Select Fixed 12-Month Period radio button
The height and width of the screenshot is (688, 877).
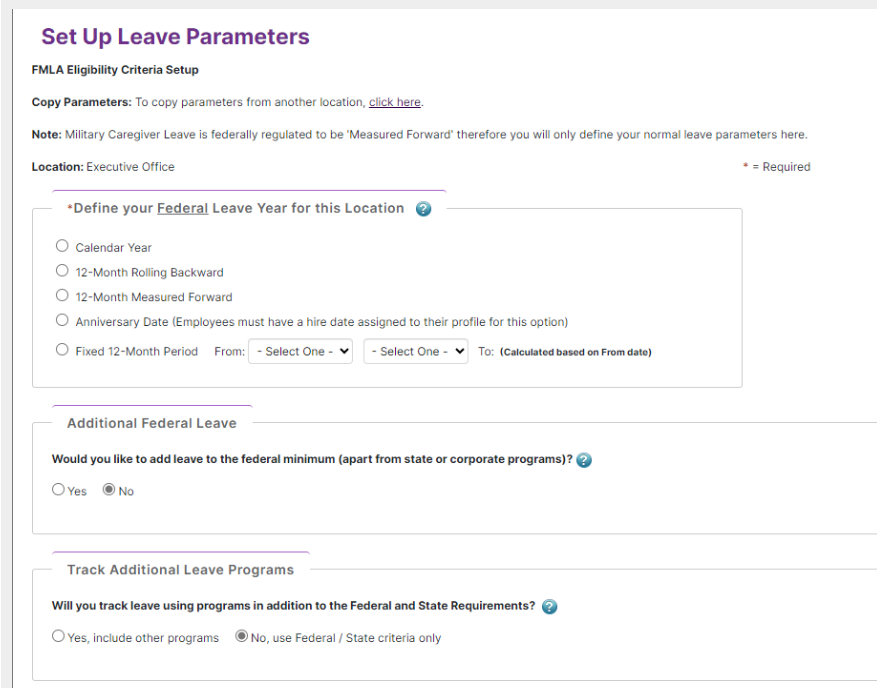[x=62, y=350]
